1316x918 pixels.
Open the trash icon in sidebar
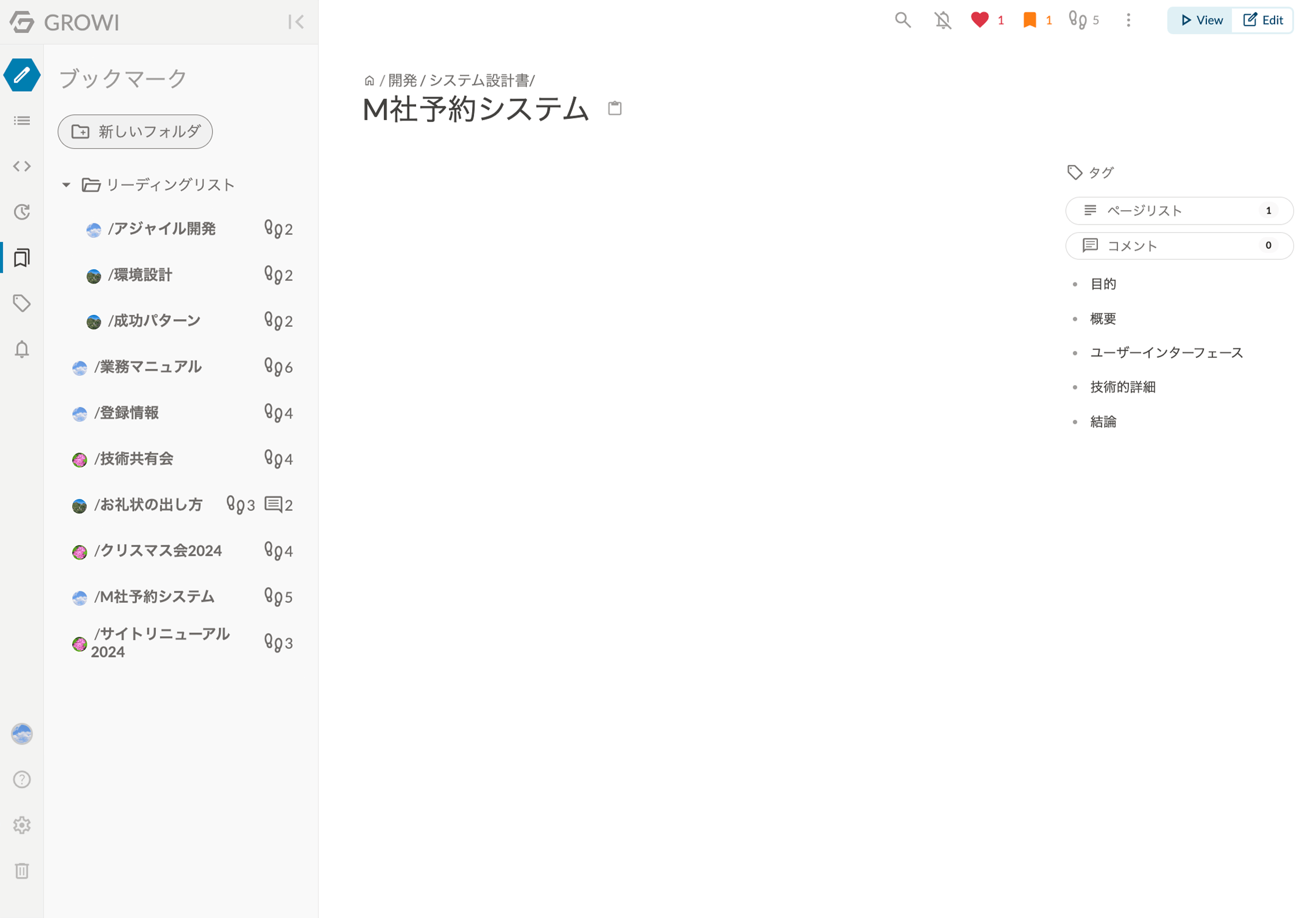[x=22, y=871]
